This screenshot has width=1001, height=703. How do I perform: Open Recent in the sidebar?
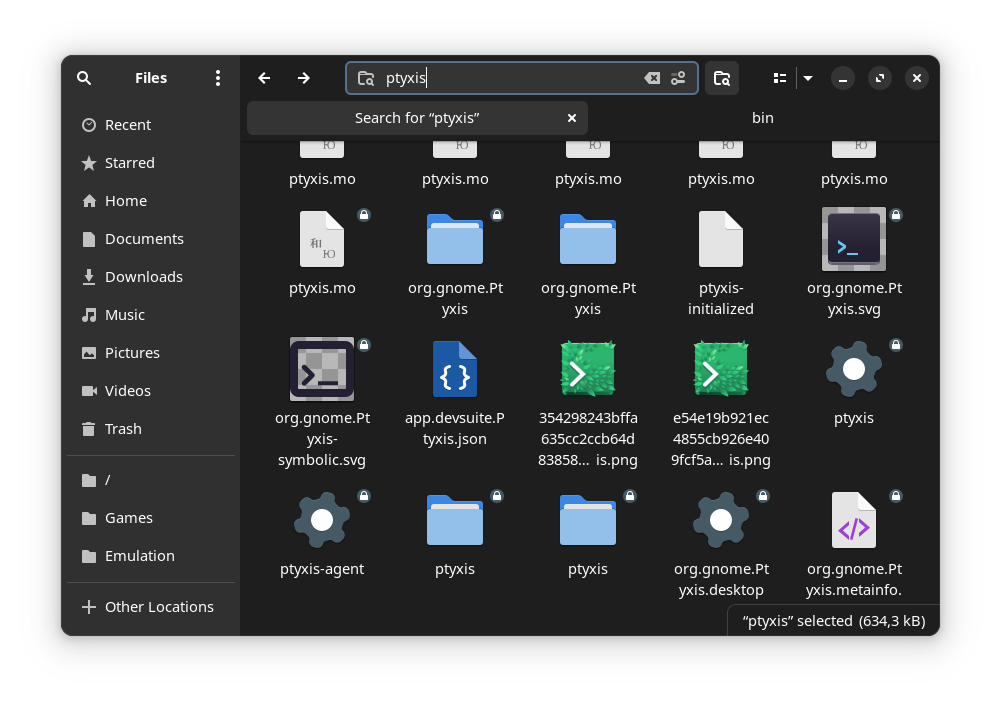pos(151,125)
